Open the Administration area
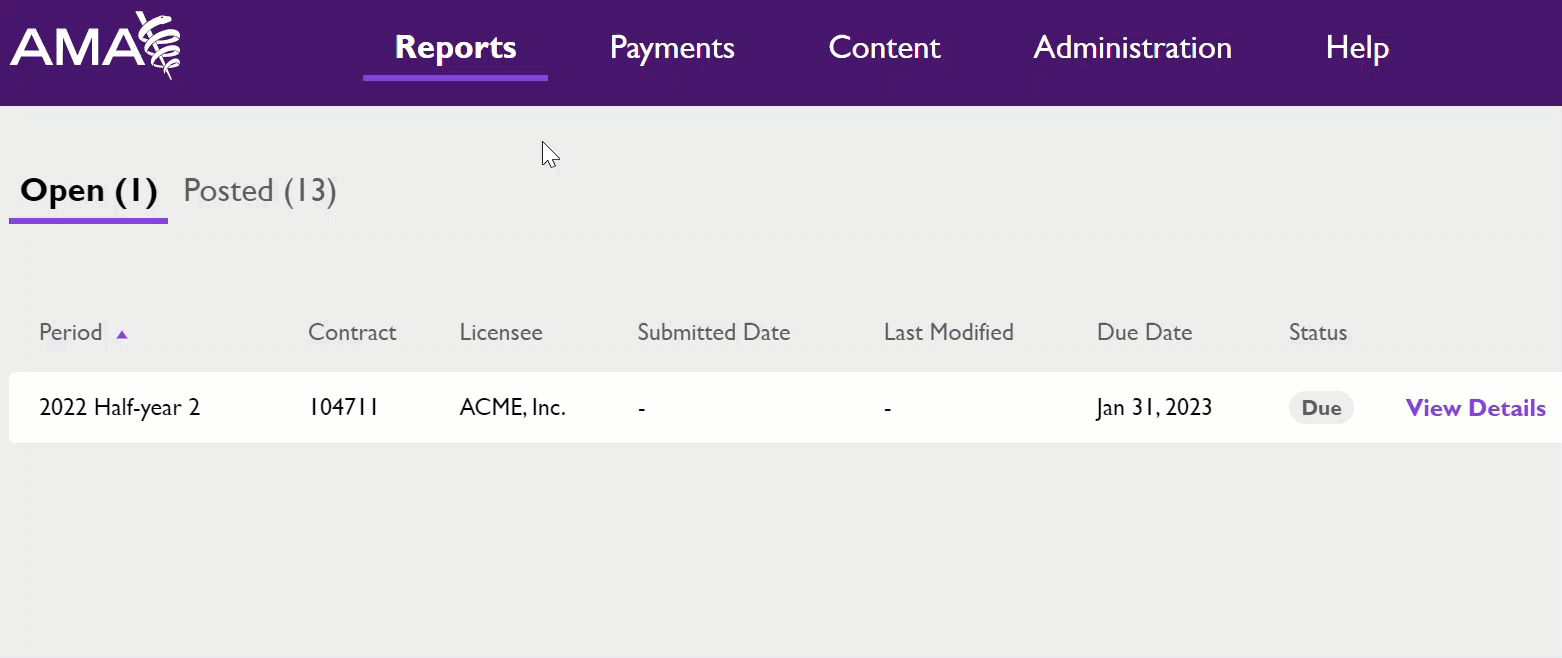This screenshot has height=658, width=1562. click(x=1132, y=47)
